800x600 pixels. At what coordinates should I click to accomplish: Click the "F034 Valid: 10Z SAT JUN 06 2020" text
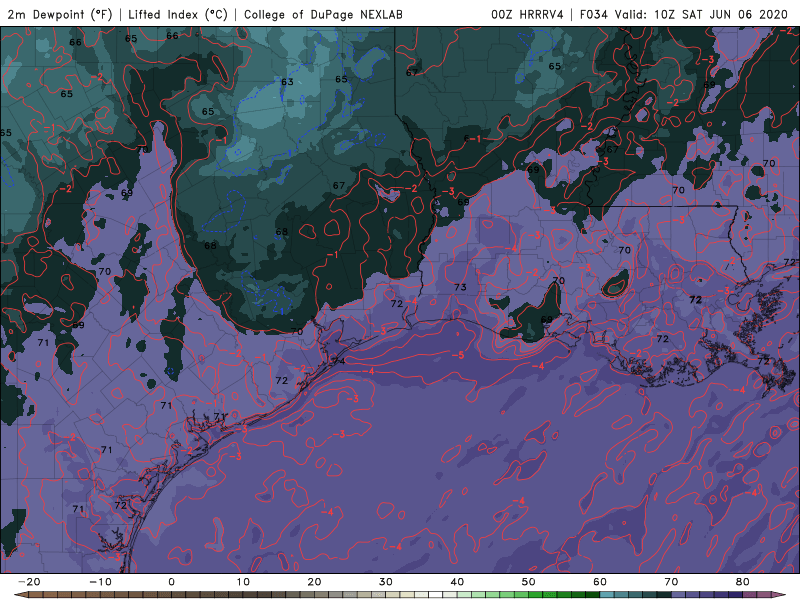pos(684,15)
